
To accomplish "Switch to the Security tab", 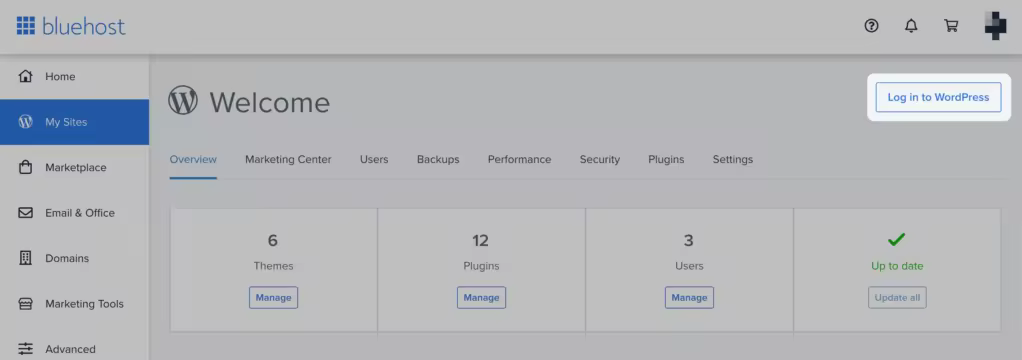I will pos(600,159).
